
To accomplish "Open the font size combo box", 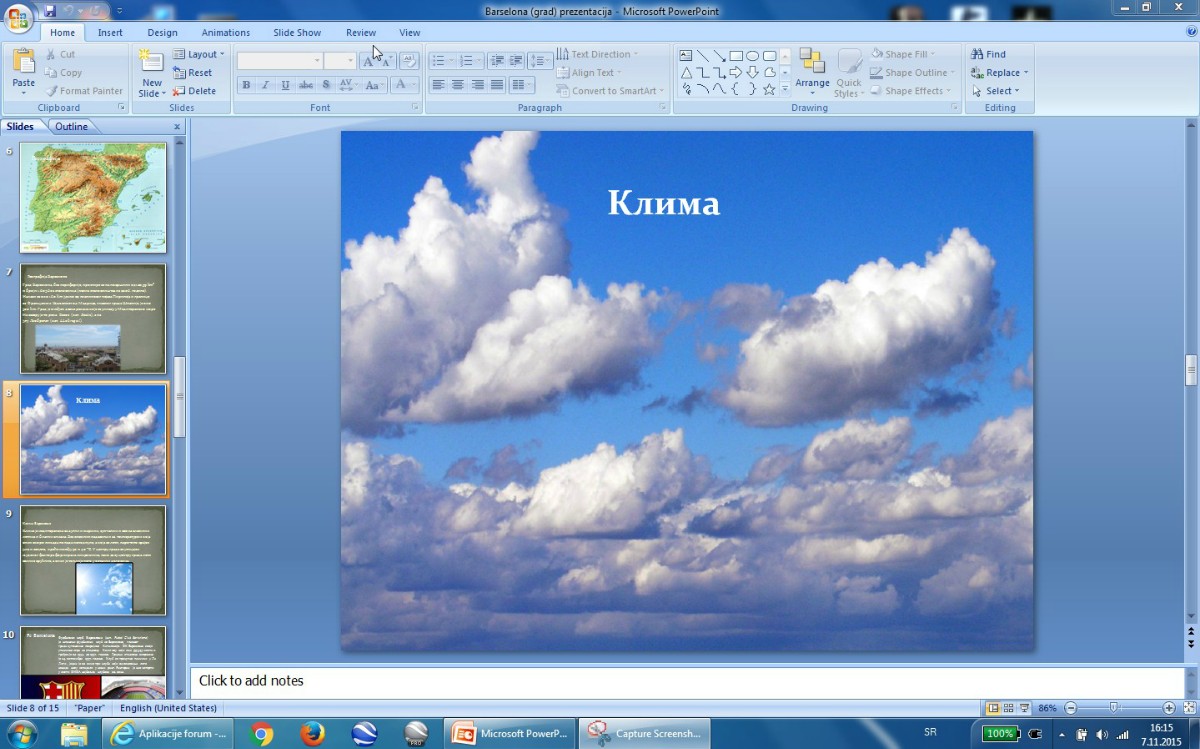I will pos(340,61).
